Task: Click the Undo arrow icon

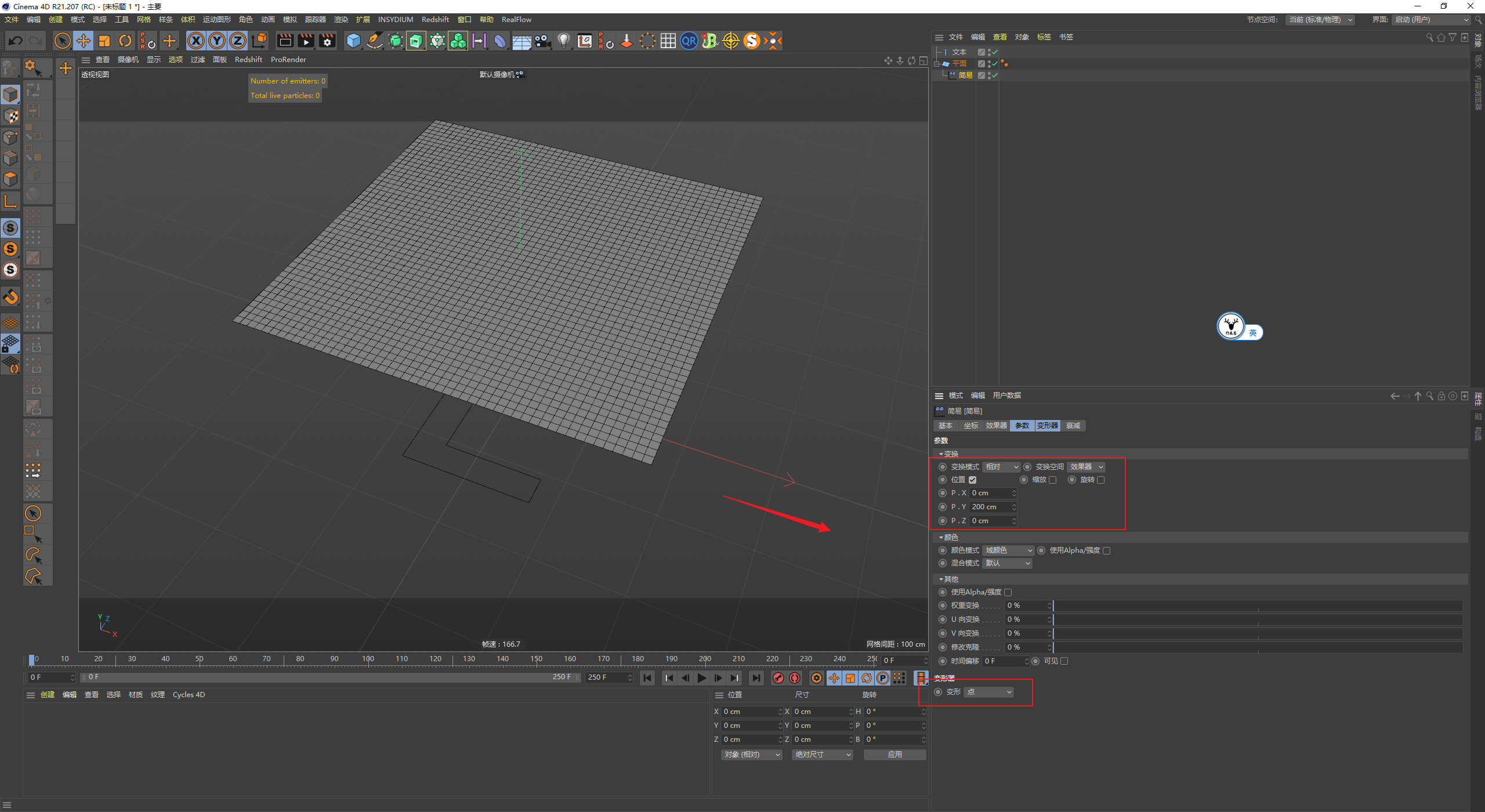Action: [x=16, y=41]
